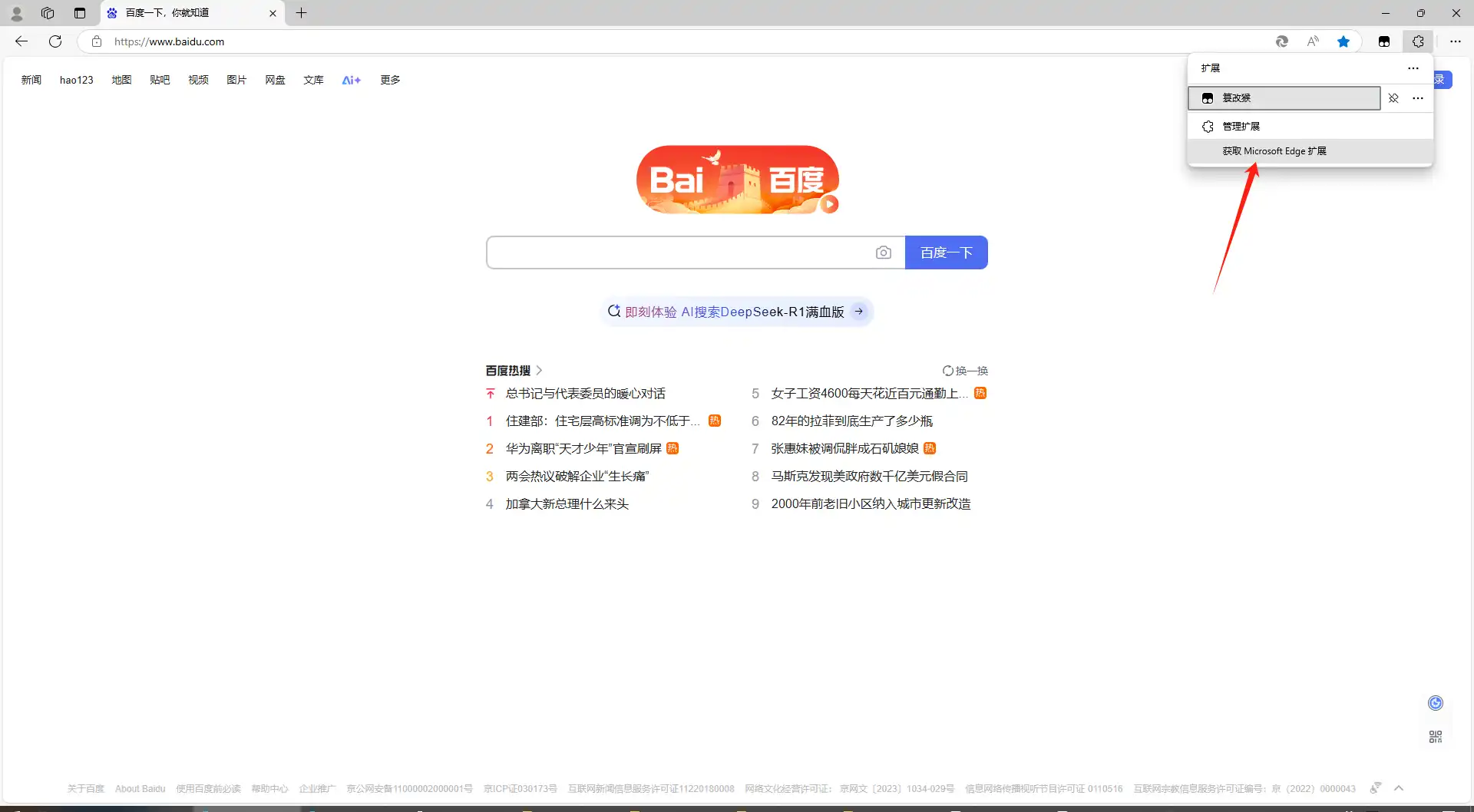The width and height of the screenshot is (1474, 812).
Task: Click inside the Baidu search input field
Action: click(676, 253)
